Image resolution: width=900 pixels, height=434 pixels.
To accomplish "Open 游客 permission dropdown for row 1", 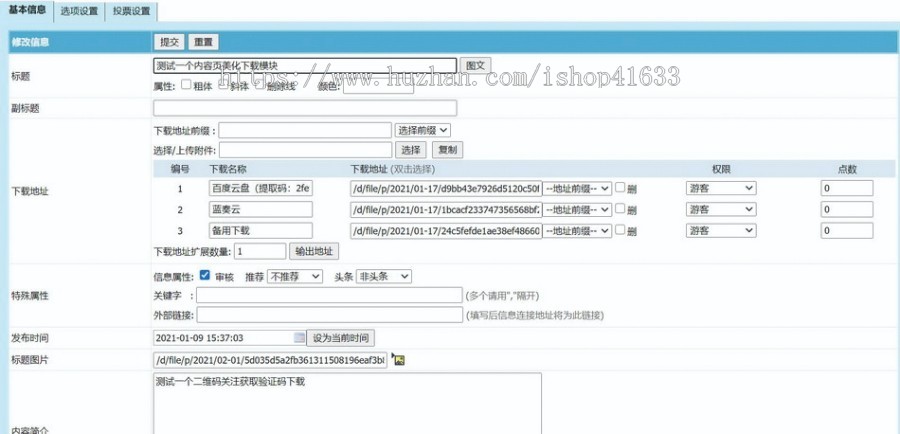I will click(721, 188).
